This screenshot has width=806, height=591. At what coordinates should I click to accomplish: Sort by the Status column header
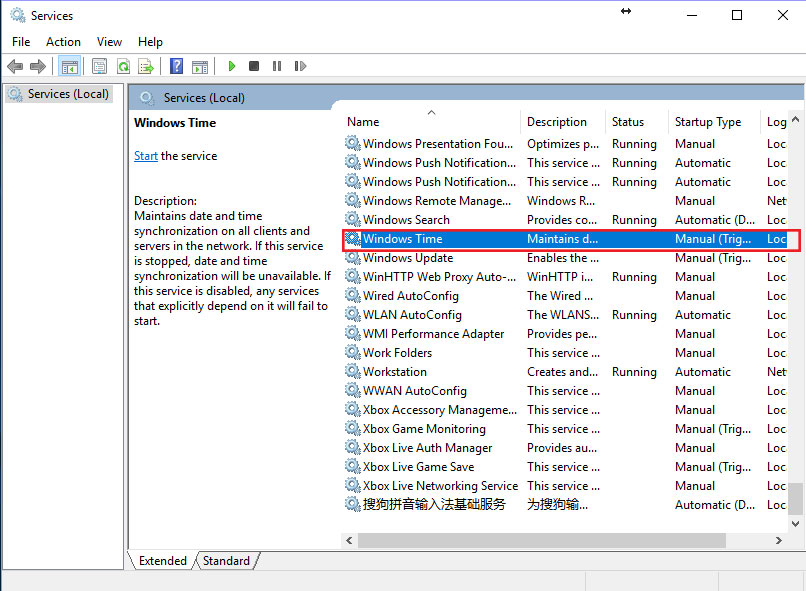coord(637,122)
